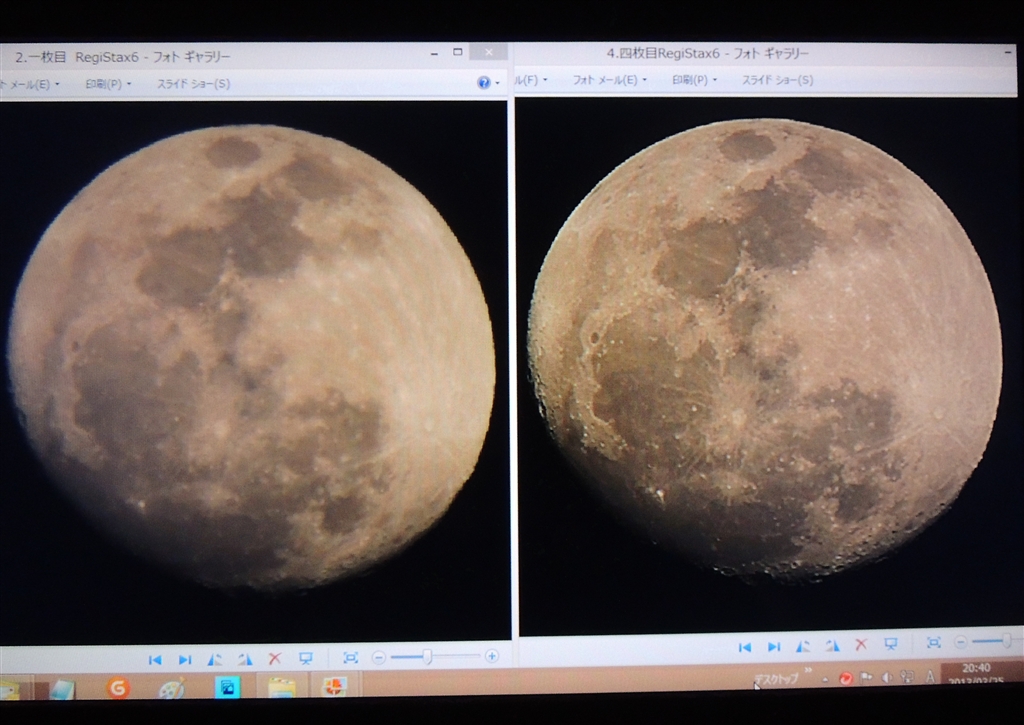Viewport: 1024px width, 725px height.
Task: Open フォト メール(E) menu in right window
Action: click(x=609, y=80)
